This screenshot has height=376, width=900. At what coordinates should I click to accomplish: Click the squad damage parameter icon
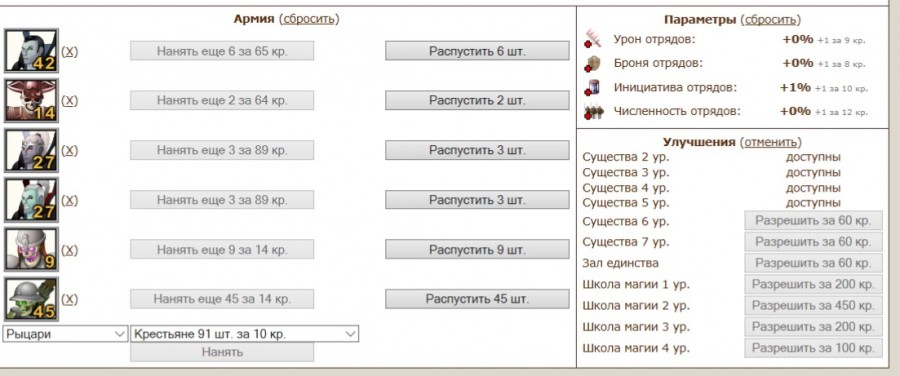593,39
